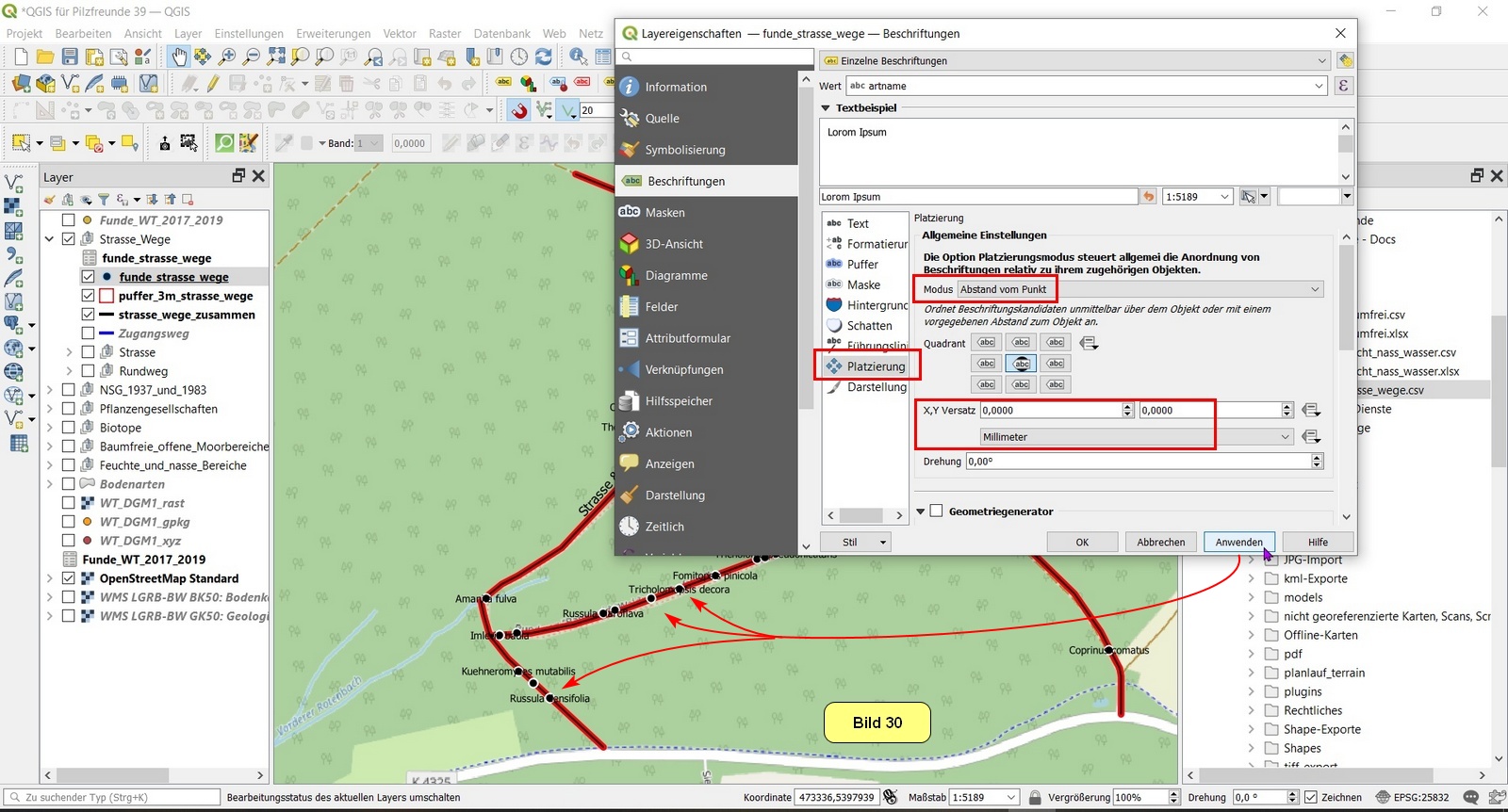
Task: Open the Symbolisierung properties section
Action: point(684,150)
